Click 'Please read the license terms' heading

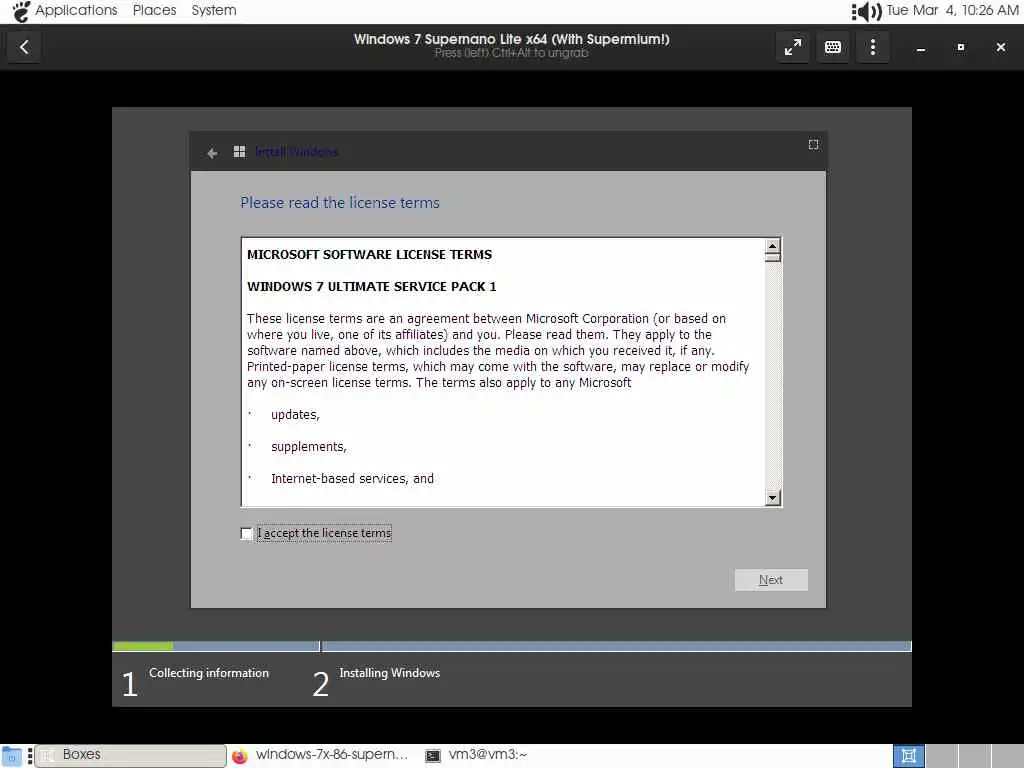tap(340, 203)
